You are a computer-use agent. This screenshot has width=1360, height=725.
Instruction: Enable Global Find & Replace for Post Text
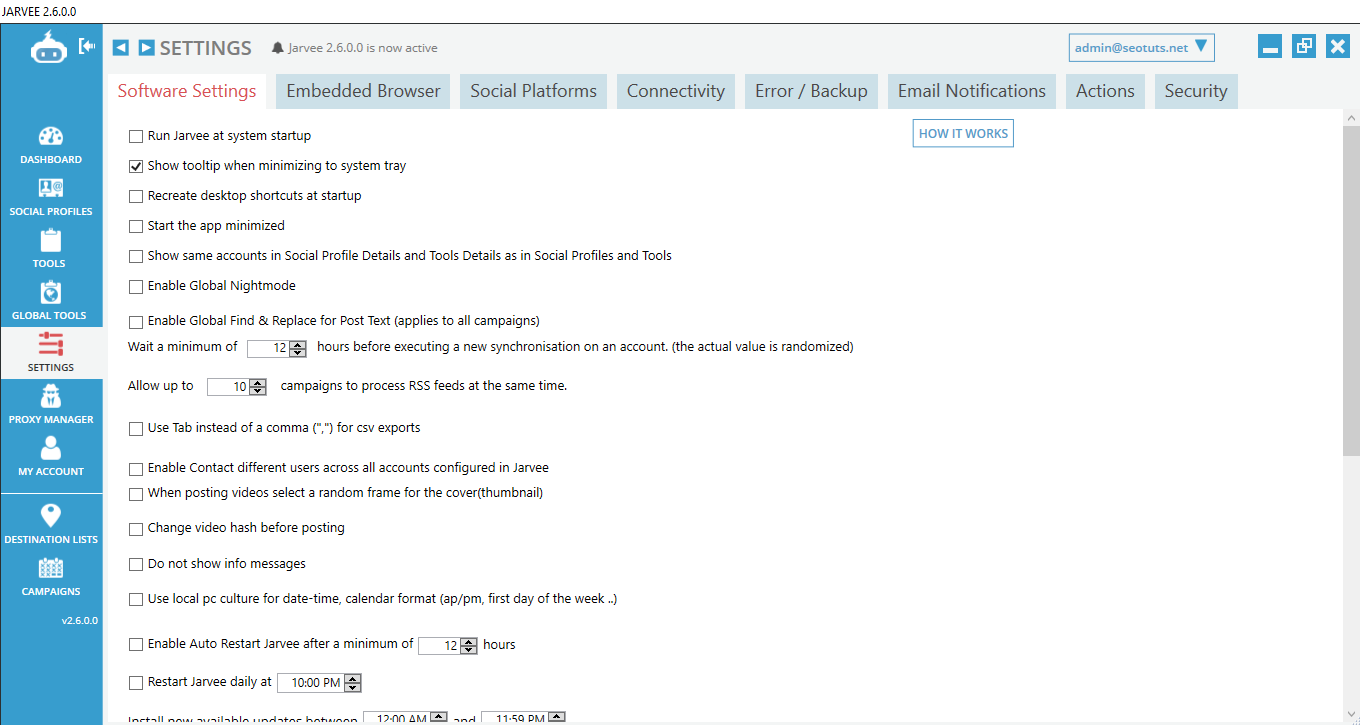(x=136, y=321)
